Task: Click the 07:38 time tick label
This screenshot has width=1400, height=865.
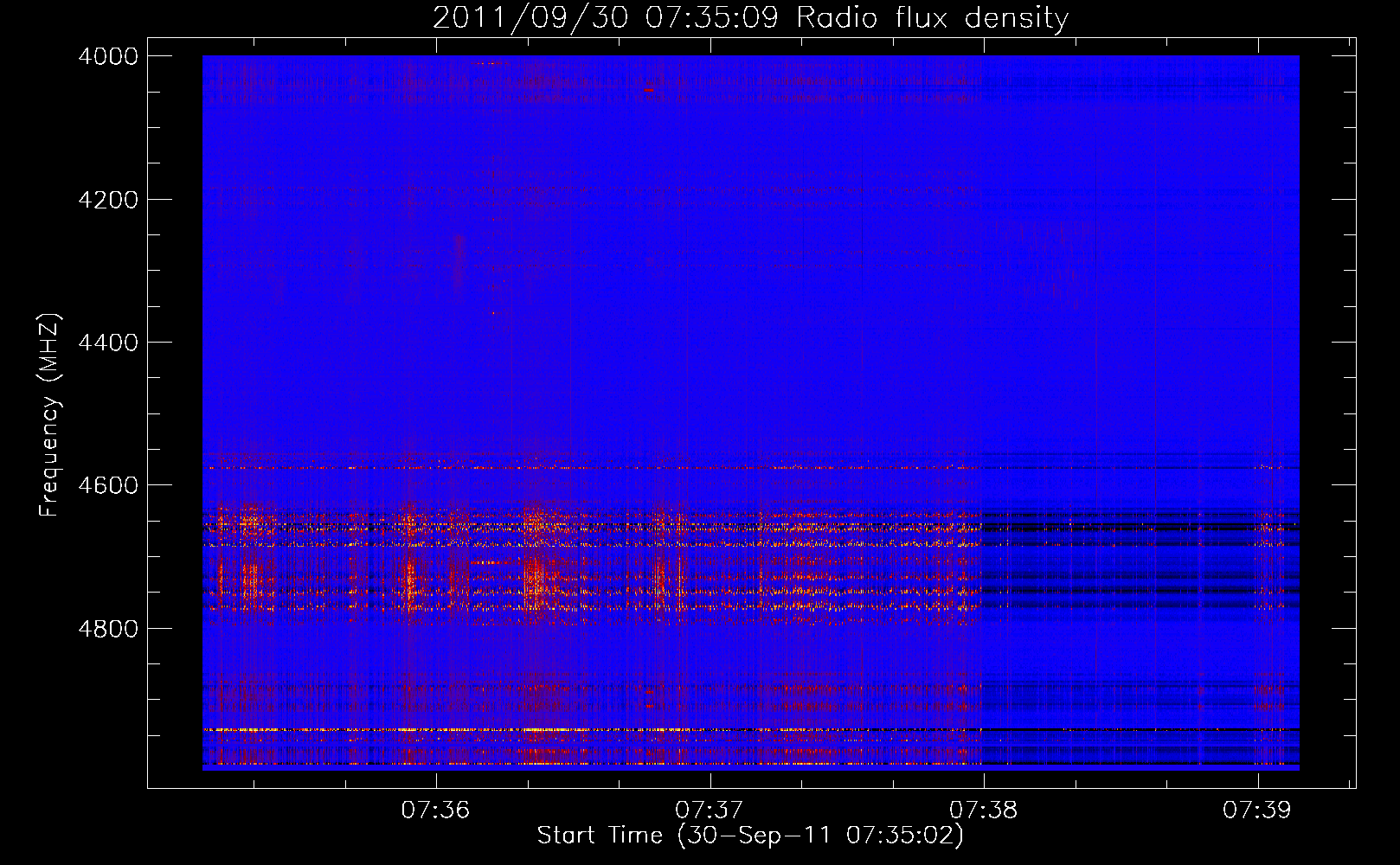Action: click(x=984, y=810)
